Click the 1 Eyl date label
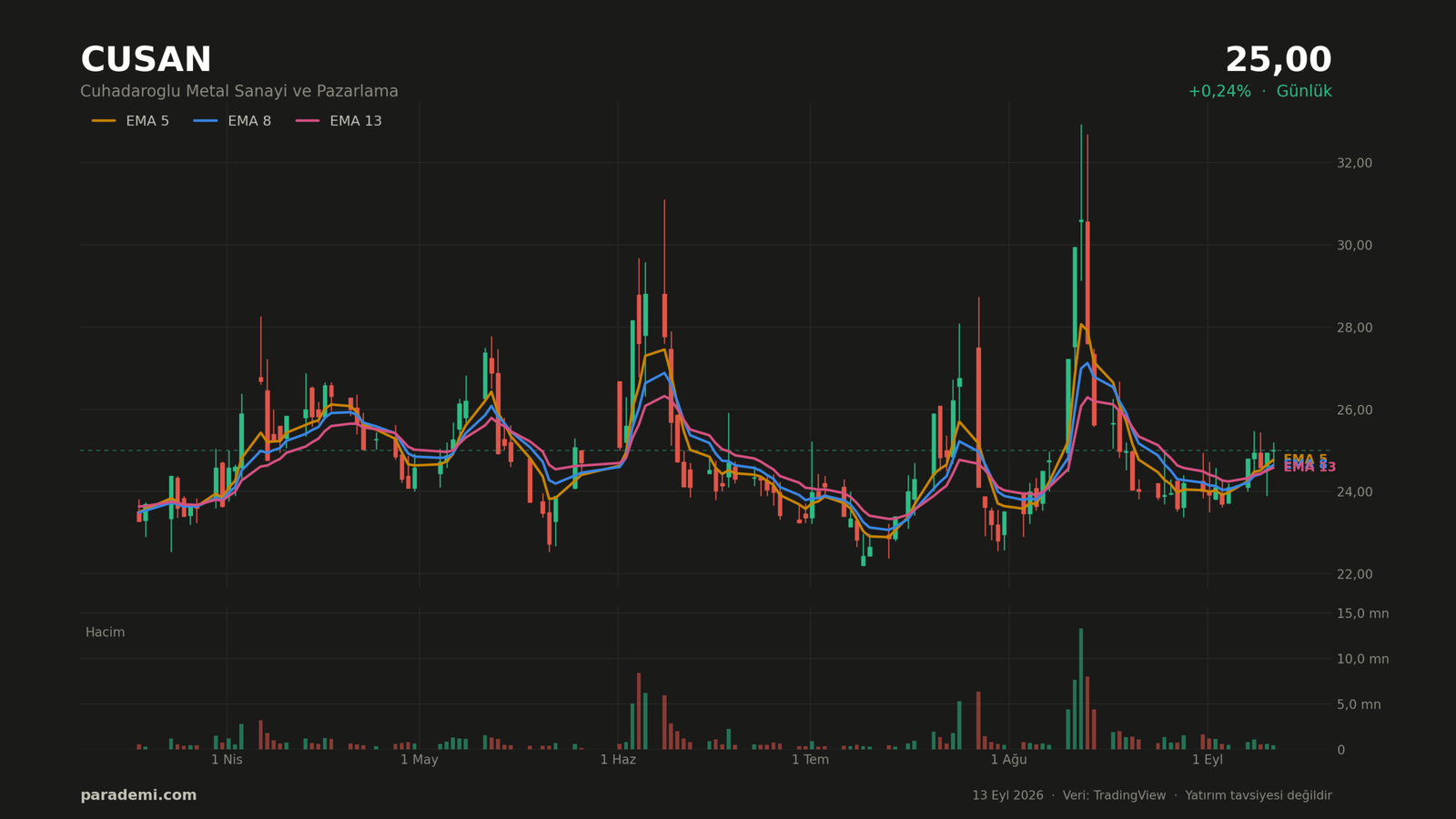Screen dimensions: 1456x819 1208,760
